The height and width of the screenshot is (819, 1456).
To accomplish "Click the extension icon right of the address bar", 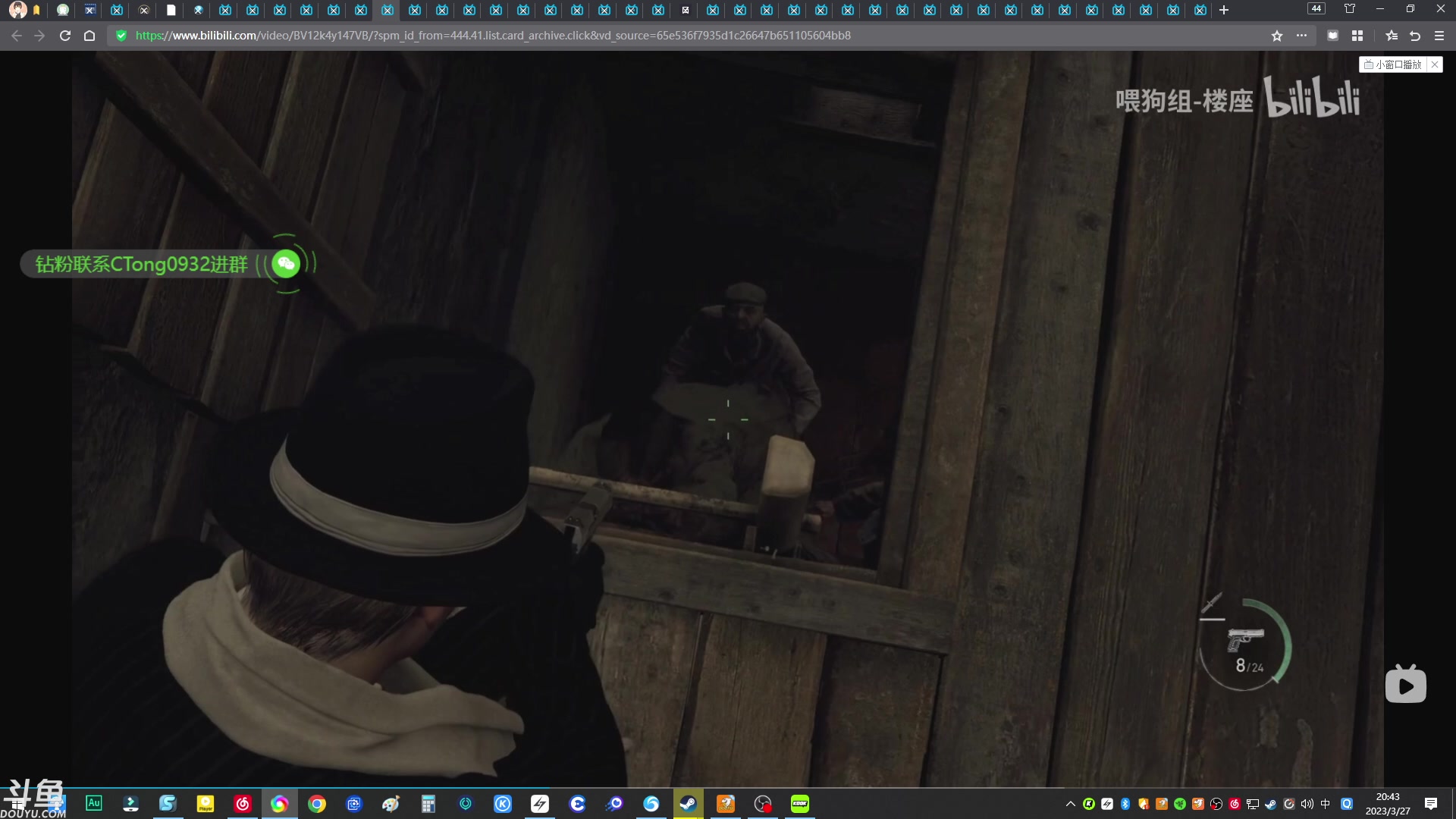I will tap(1332, 36).
